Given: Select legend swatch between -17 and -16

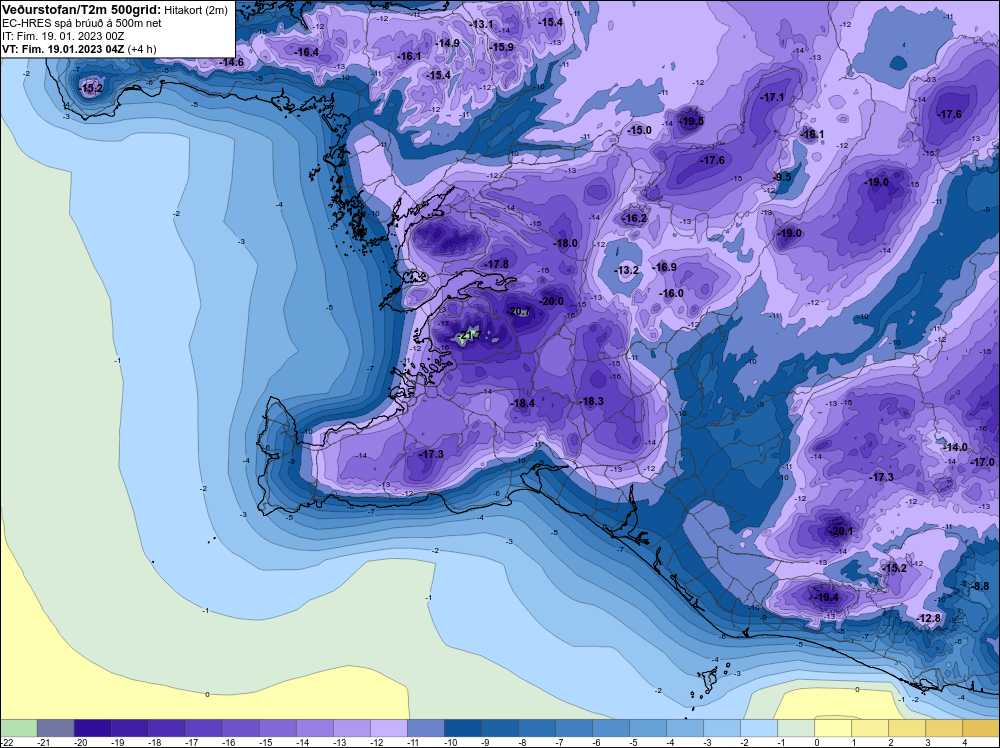Looking at the screenshot, I should (203, 728).
